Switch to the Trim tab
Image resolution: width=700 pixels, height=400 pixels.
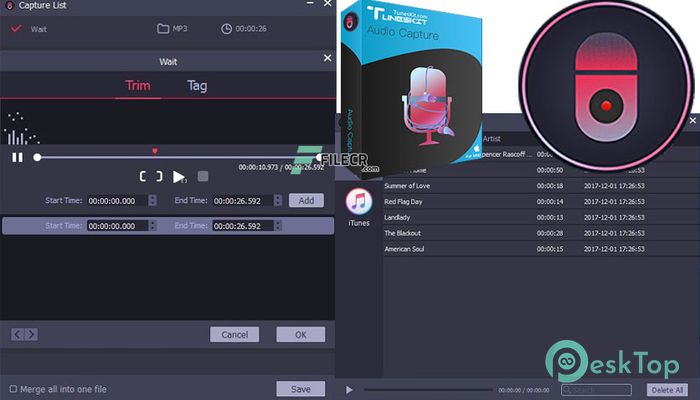coord(138,85)
